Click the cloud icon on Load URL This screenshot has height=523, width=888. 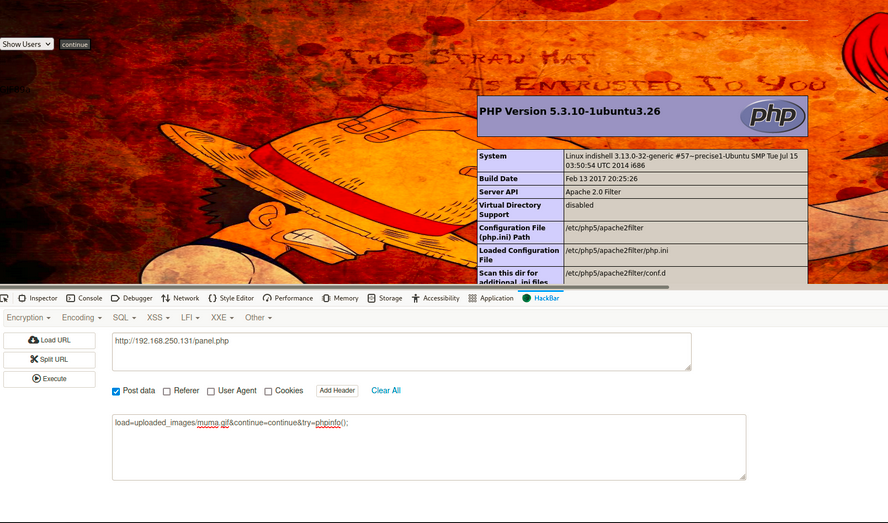(x=33, y=340)
